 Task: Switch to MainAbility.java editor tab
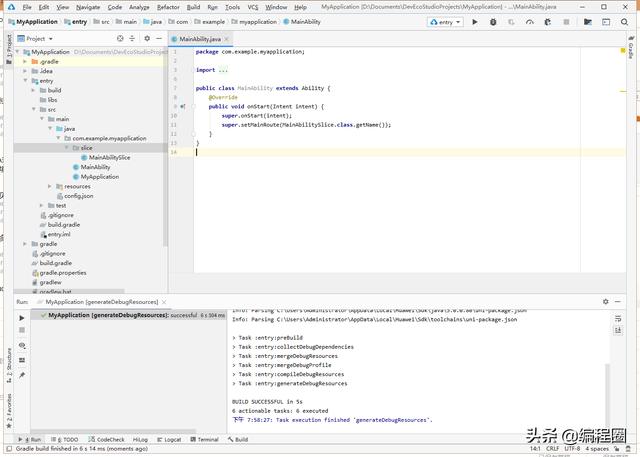[x=200, y=39]
